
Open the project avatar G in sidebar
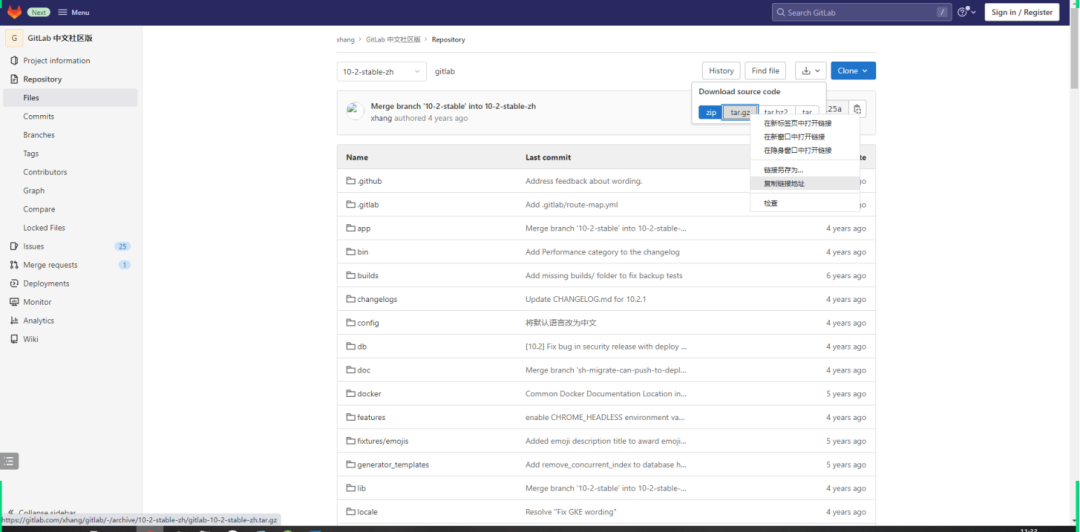tap(14, 38)
